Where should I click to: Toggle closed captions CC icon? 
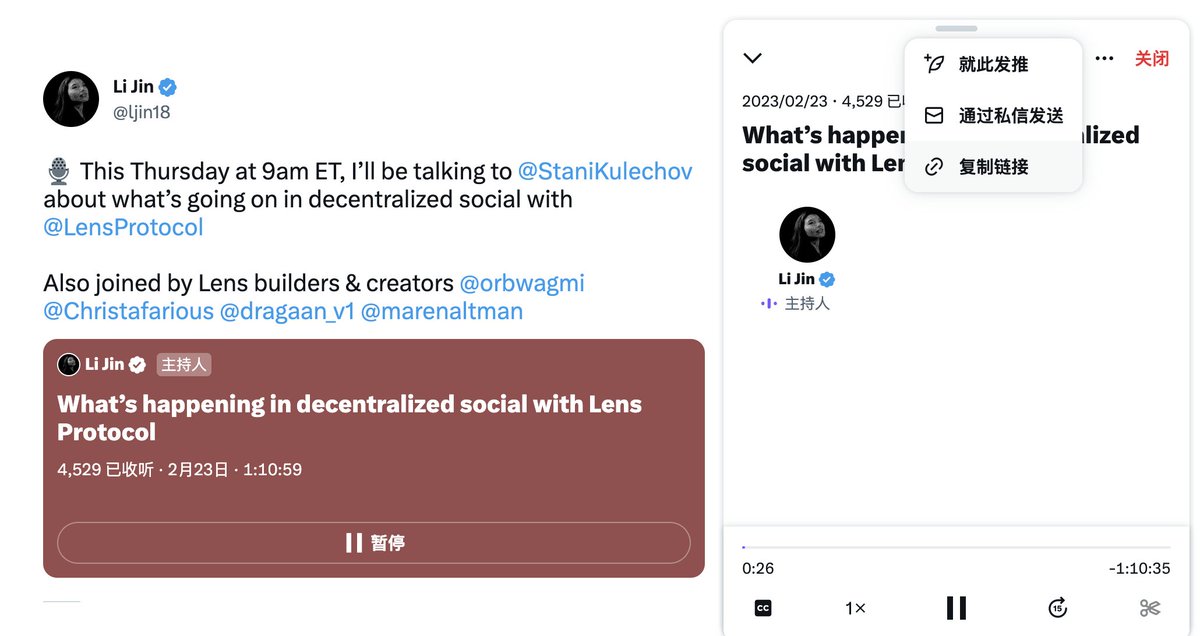(763, 607)
